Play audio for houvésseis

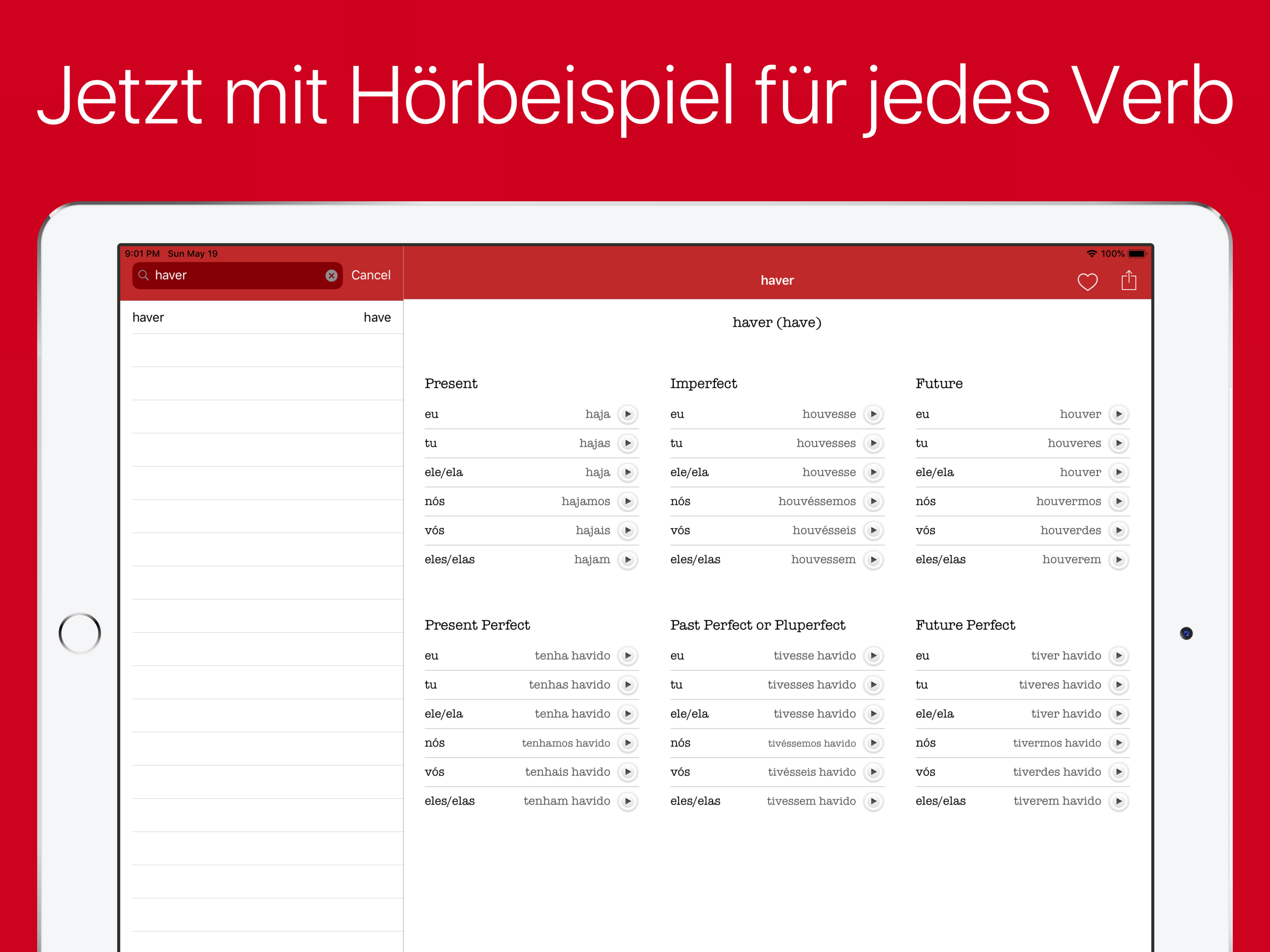[x=873, y=530]
